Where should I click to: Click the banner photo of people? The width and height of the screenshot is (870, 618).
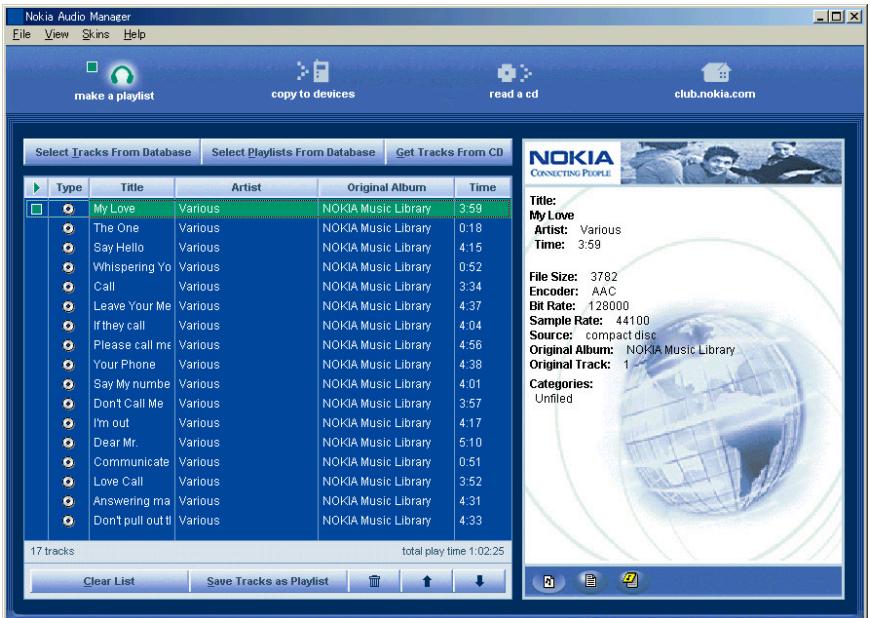(731, 163)
